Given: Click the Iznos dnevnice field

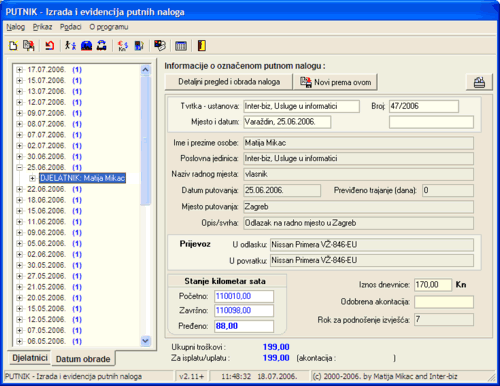Looking at the screenshot, I should point(433,285).
